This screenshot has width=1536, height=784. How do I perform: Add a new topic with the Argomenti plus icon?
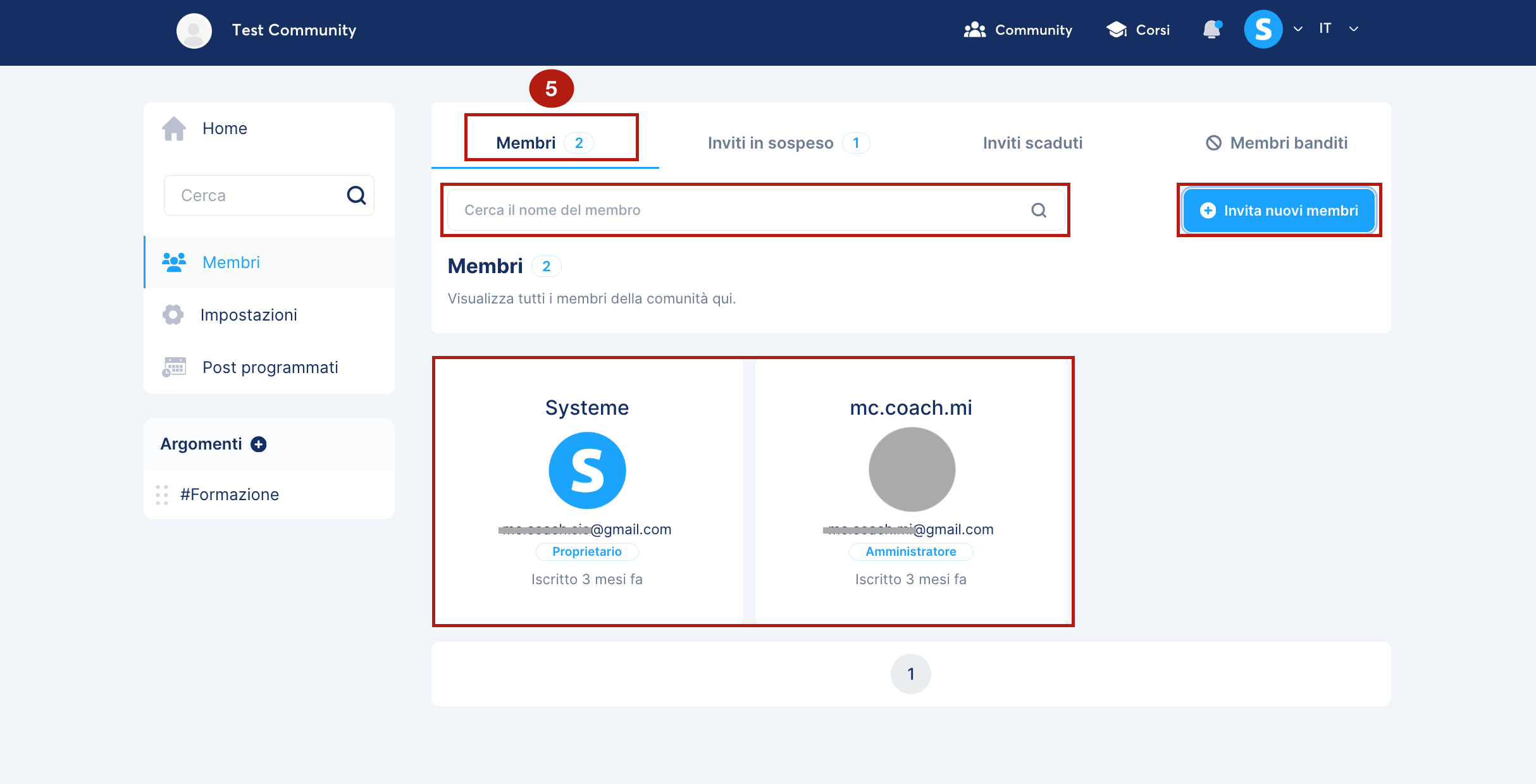(x=258, y=444)
